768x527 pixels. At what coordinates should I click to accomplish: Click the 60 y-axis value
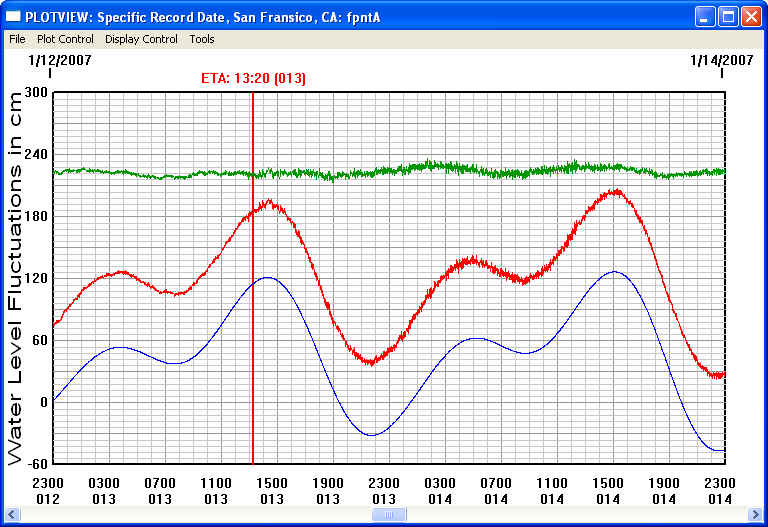coord(40,340)
